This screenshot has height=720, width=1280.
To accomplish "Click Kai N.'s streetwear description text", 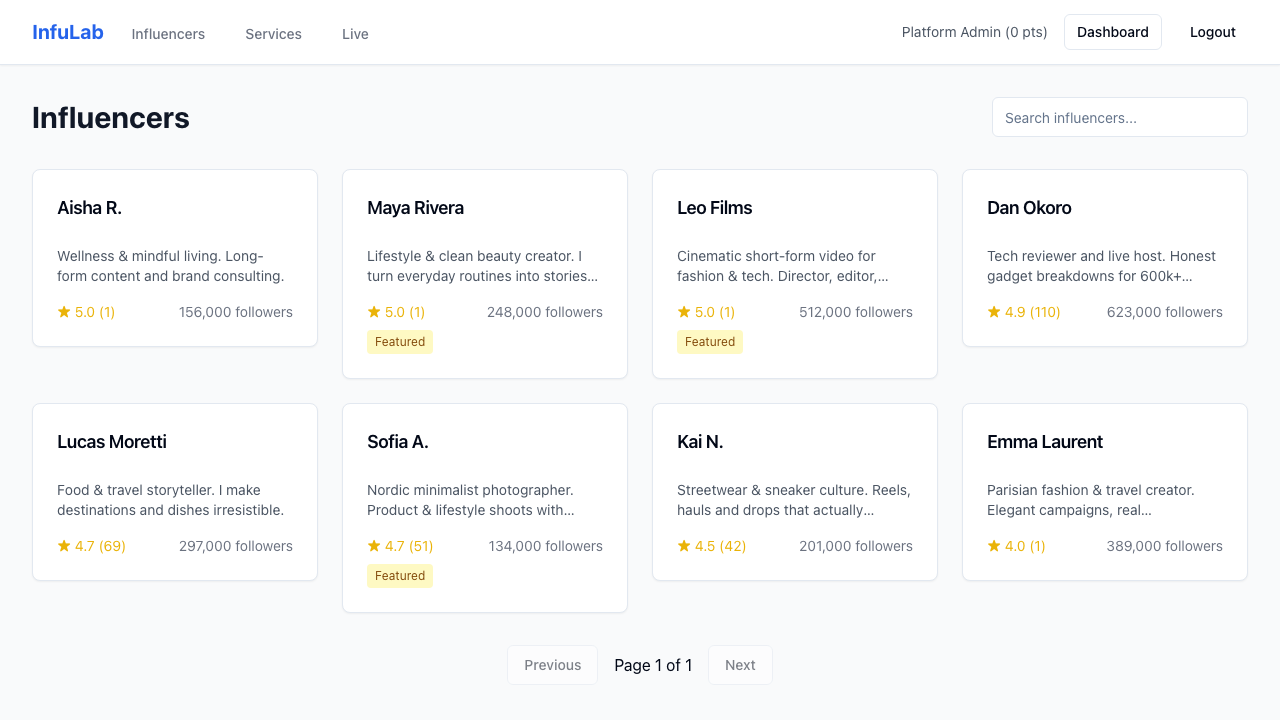I will coord(794,500).
